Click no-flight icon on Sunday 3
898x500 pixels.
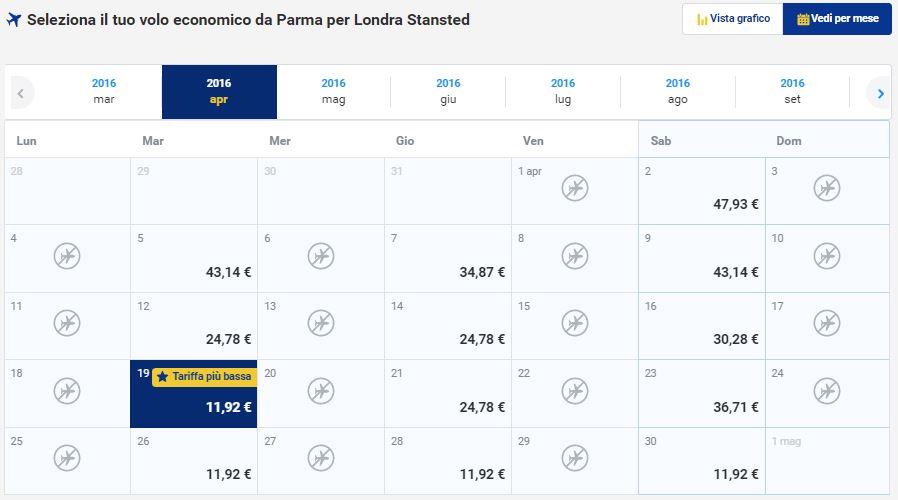pos(826,188)
